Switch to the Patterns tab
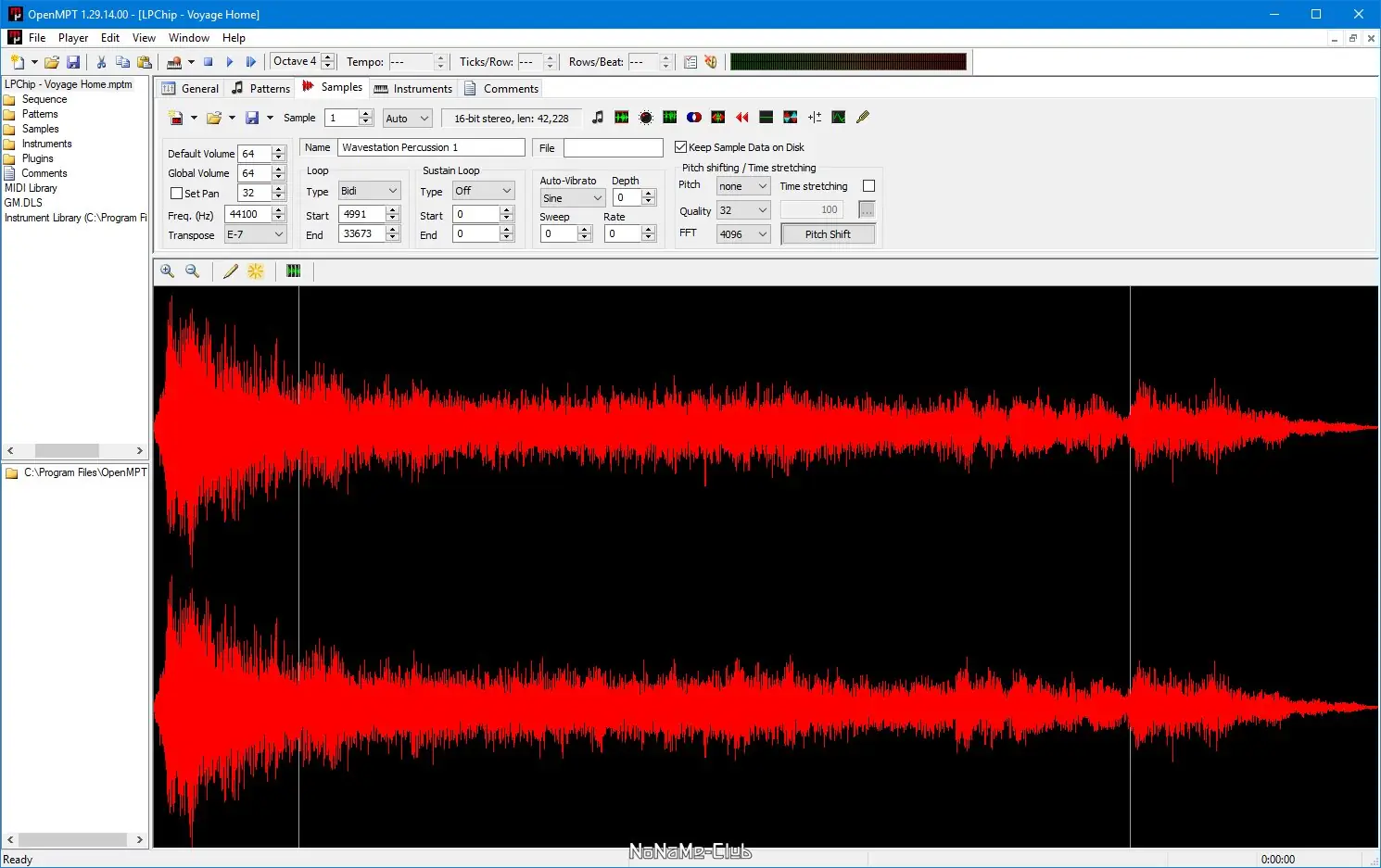1381x868 pixels. 260,89
